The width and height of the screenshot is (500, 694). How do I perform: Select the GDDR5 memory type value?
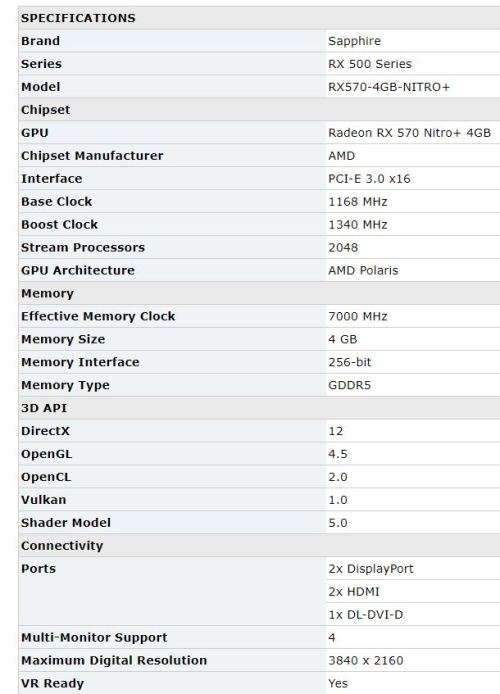[350, 386]
